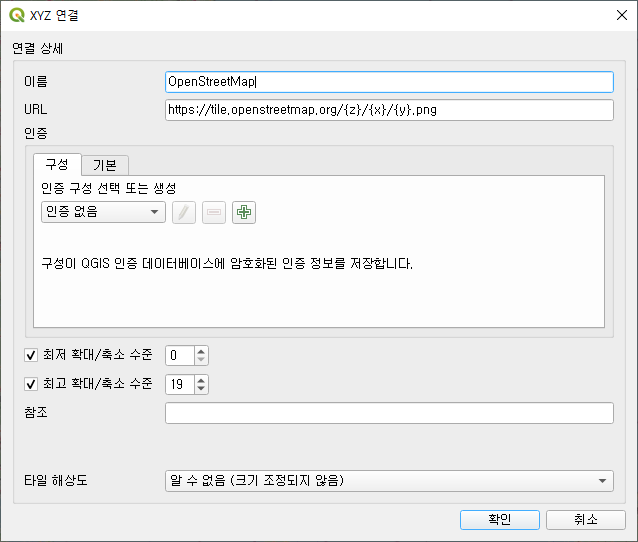The height and width of the screenshot is (542, 638).
Task: Click the maximum zoom value 19 field
Action: click(x=180, y=384)
